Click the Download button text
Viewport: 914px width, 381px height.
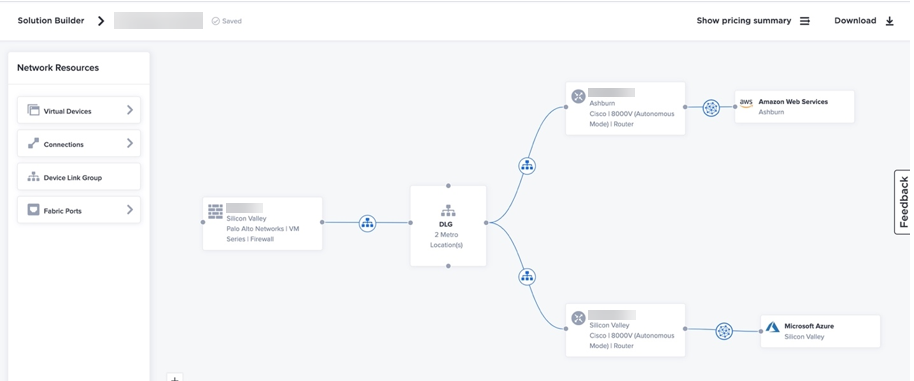(855, 20)
